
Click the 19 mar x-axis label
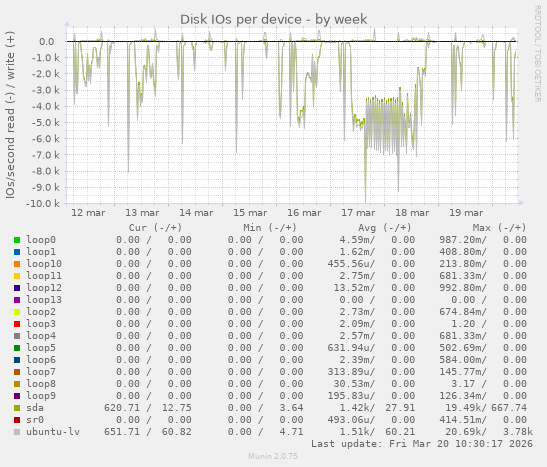(466, 213)
